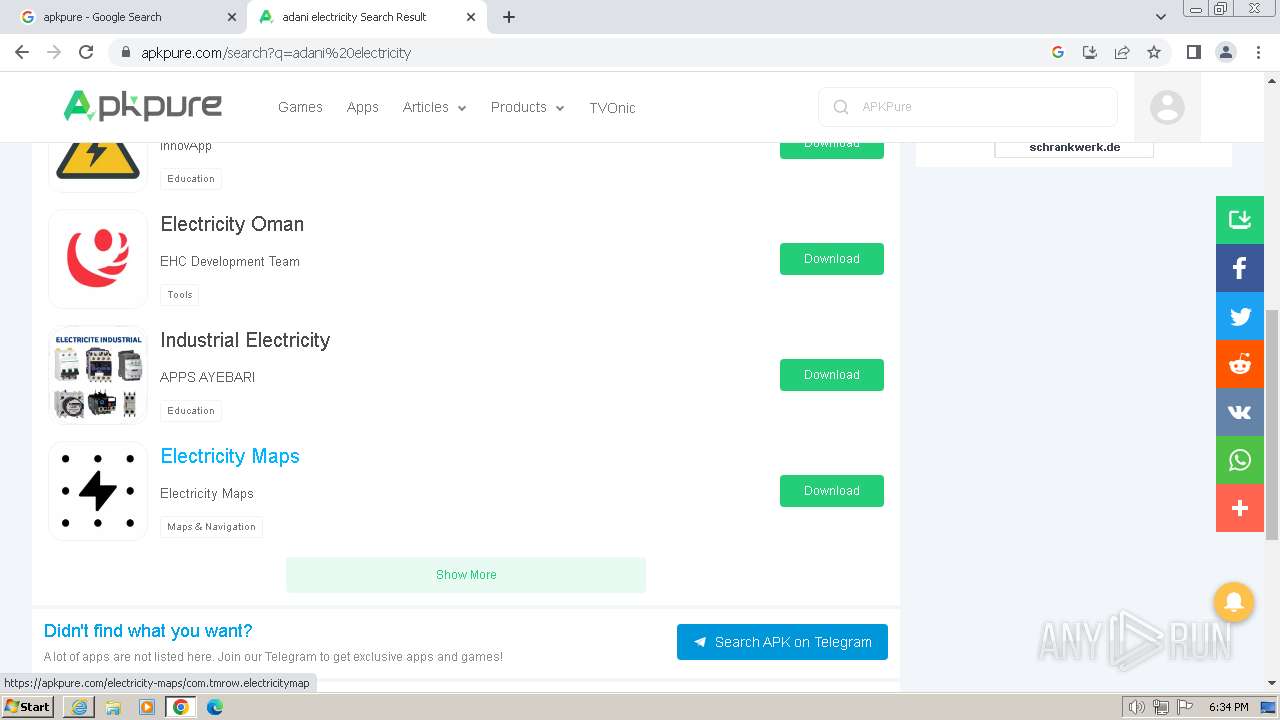Click the APPS AYEBARI developer text
This screenshot has width=1280, height=720.
pyautogui.click(x=208, y=378)
